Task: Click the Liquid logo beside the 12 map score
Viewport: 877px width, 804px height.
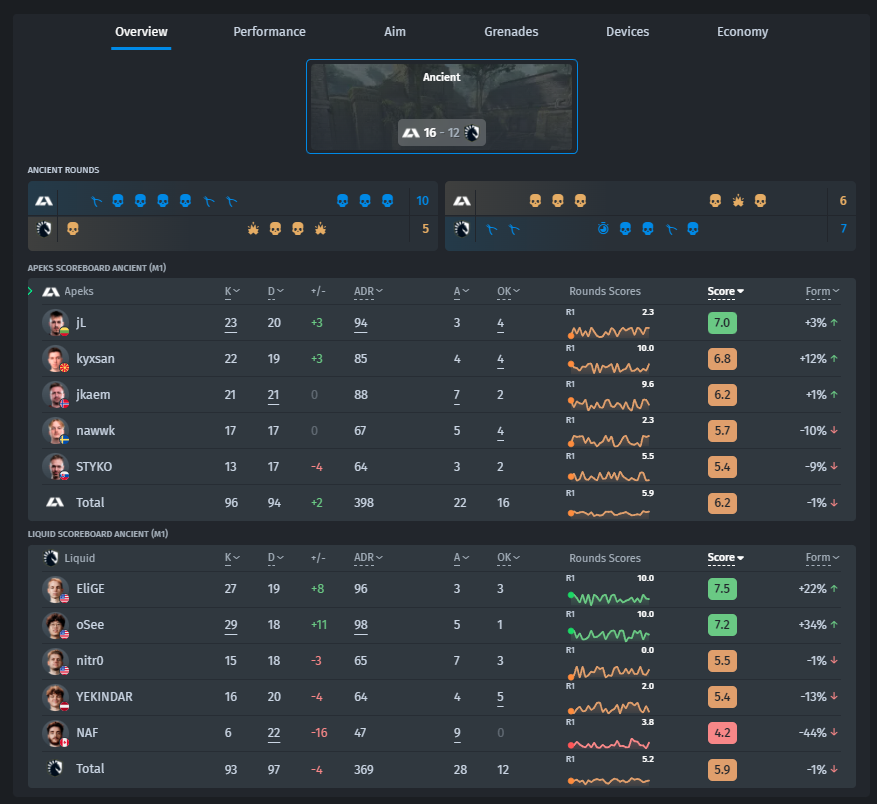Action: click(x=473, y=133)
